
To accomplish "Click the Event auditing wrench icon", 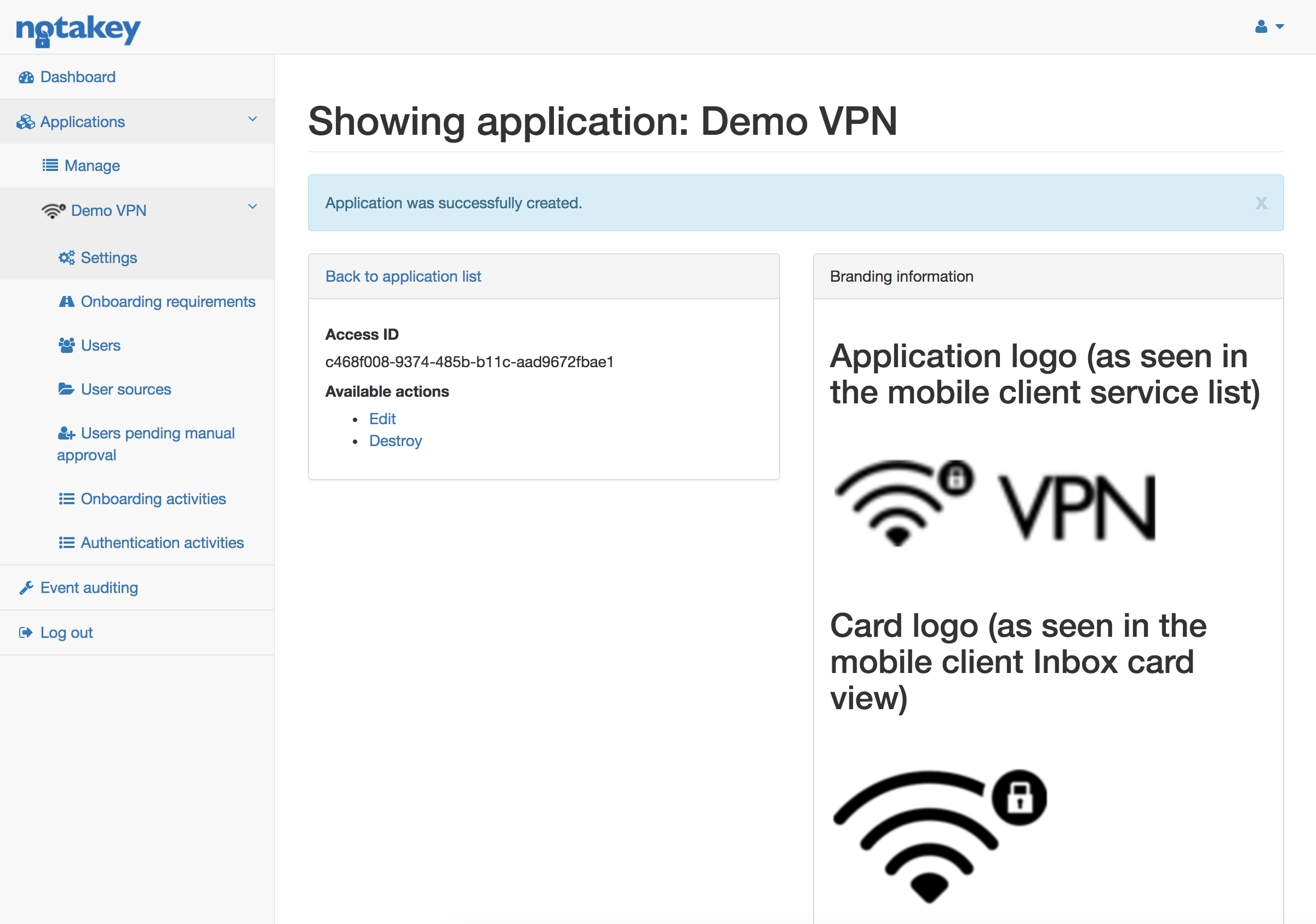I will [x=26, y=588].
